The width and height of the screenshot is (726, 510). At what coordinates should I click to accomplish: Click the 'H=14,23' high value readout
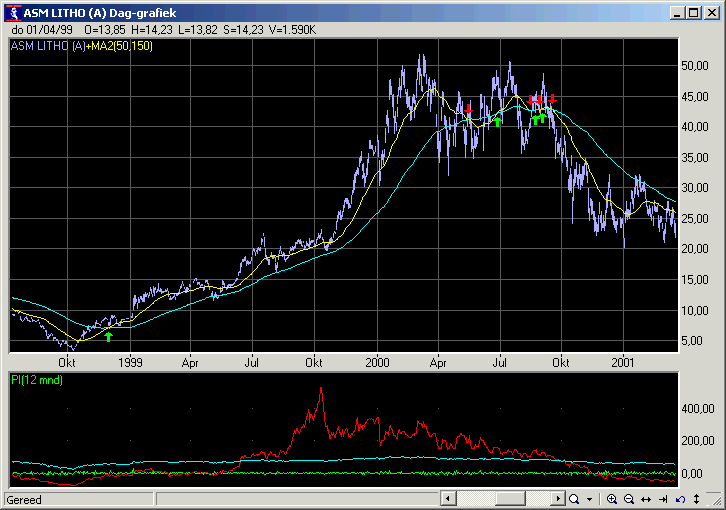pos(152,30)
